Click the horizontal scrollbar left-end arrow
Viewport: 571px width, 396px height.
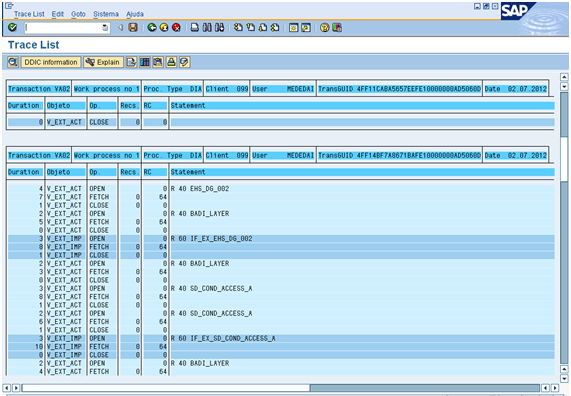click(7, 388)
